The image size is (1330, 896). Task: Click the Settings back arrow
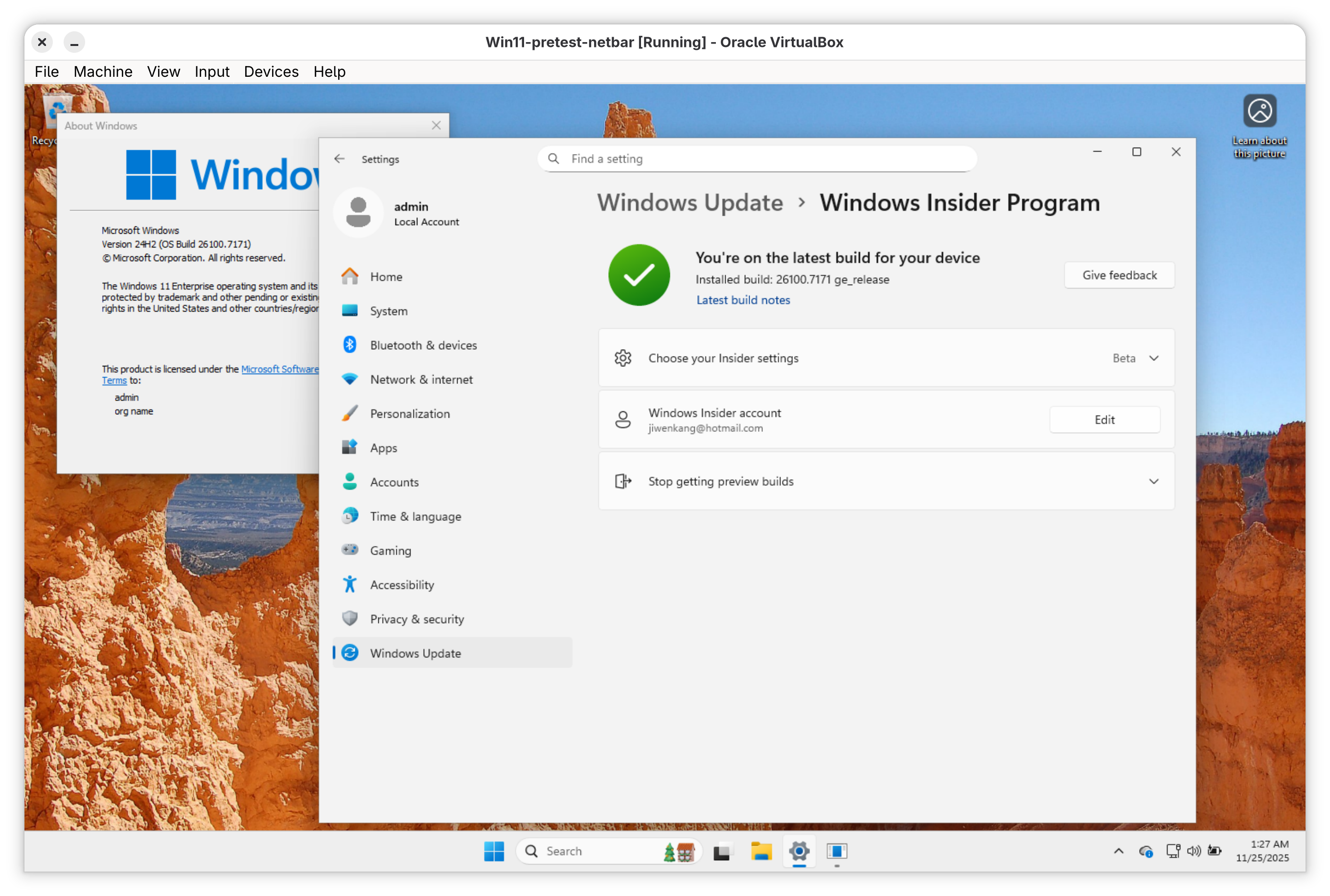(340, 159)
